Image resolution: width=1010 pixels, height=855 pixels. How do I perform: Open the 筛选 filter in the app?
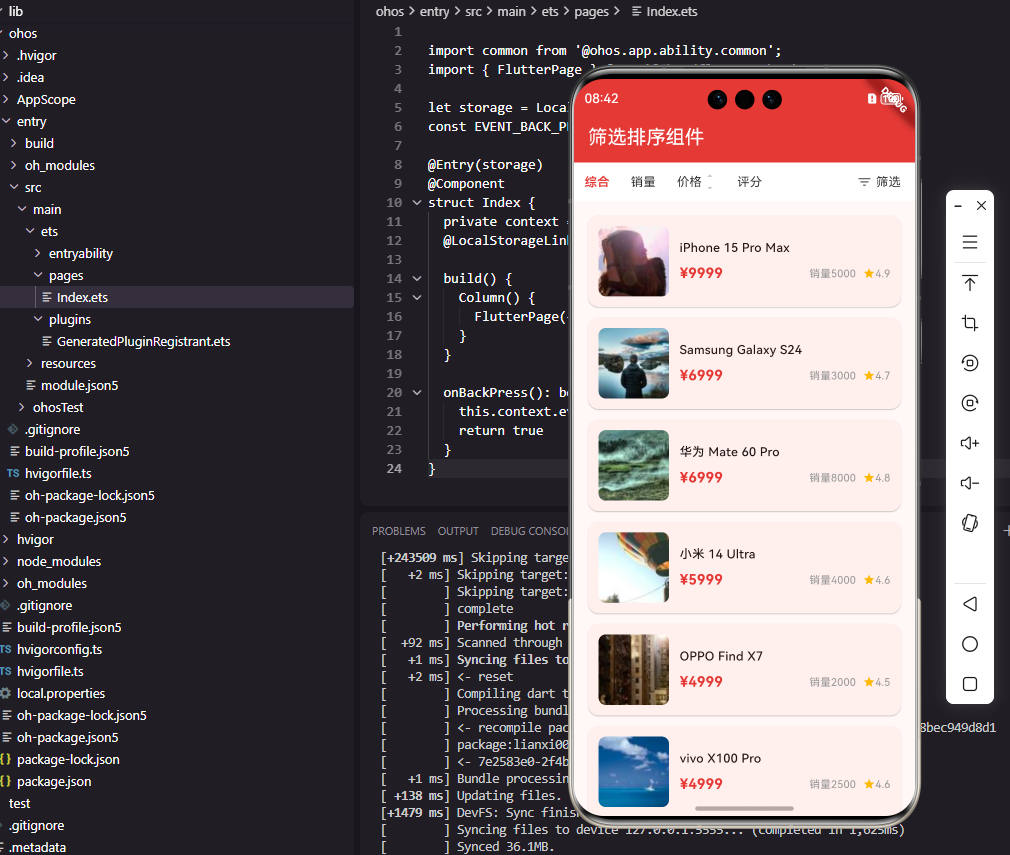pyautogui.click(x=879, y=182)
